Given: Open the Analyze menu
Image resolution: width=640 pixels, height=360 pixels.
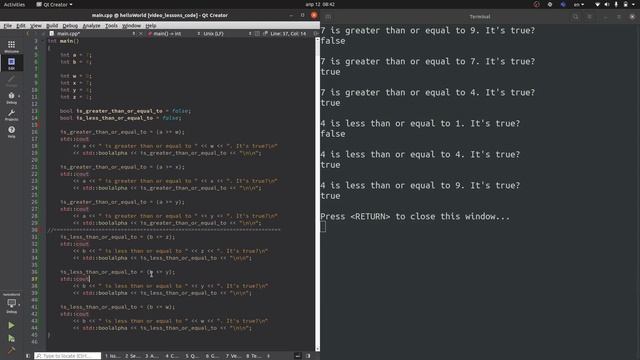Looking at the screenshot, I should (91, 25).
